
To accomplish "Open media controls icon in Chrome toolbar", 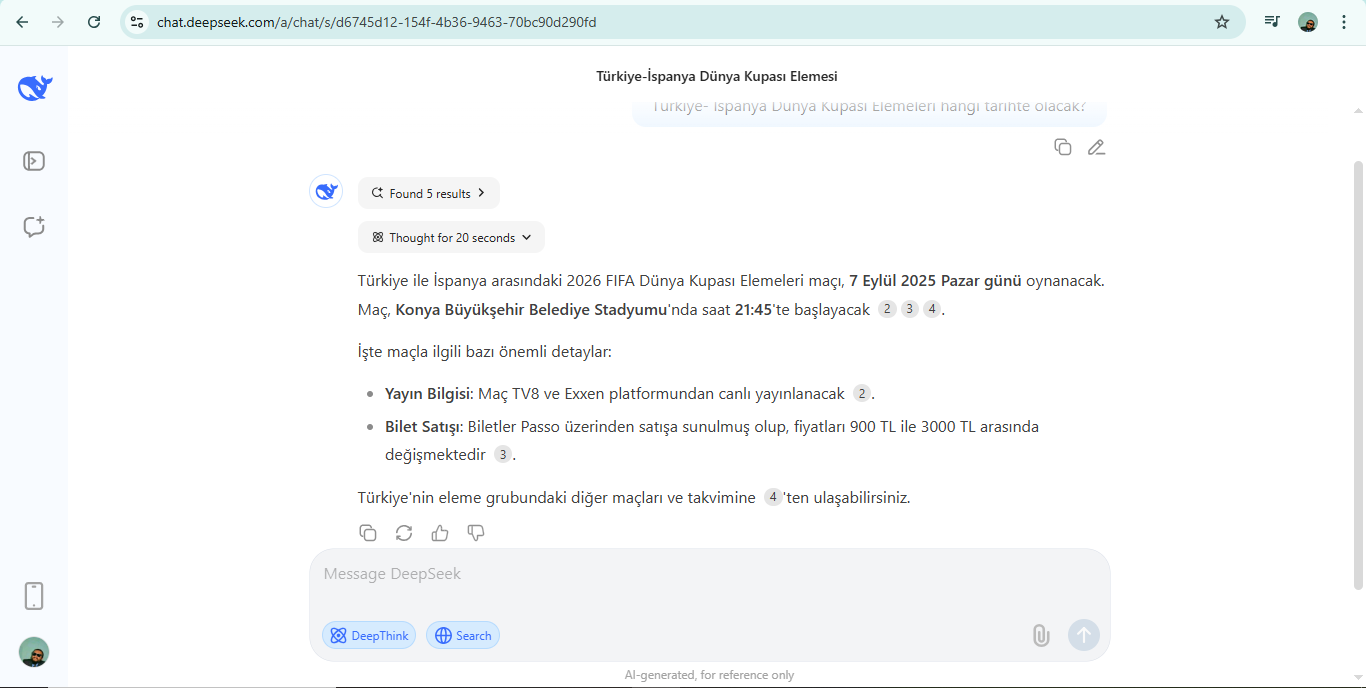I will 1272,22.
